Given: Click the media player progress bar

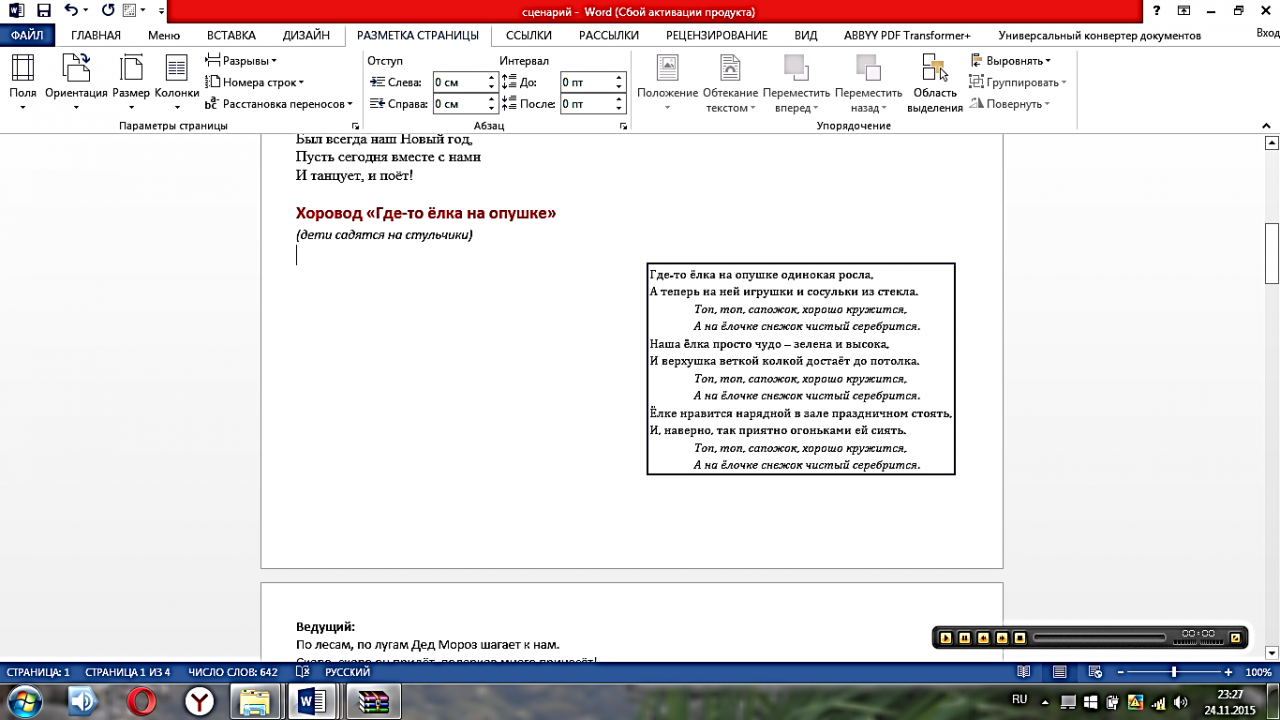Looking at the screenshot, I should 1099,637.
